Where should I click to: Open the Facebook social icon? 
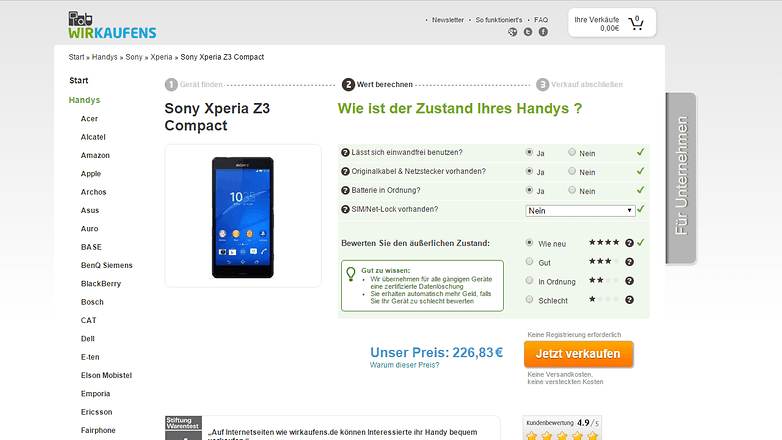coord(543,32)
